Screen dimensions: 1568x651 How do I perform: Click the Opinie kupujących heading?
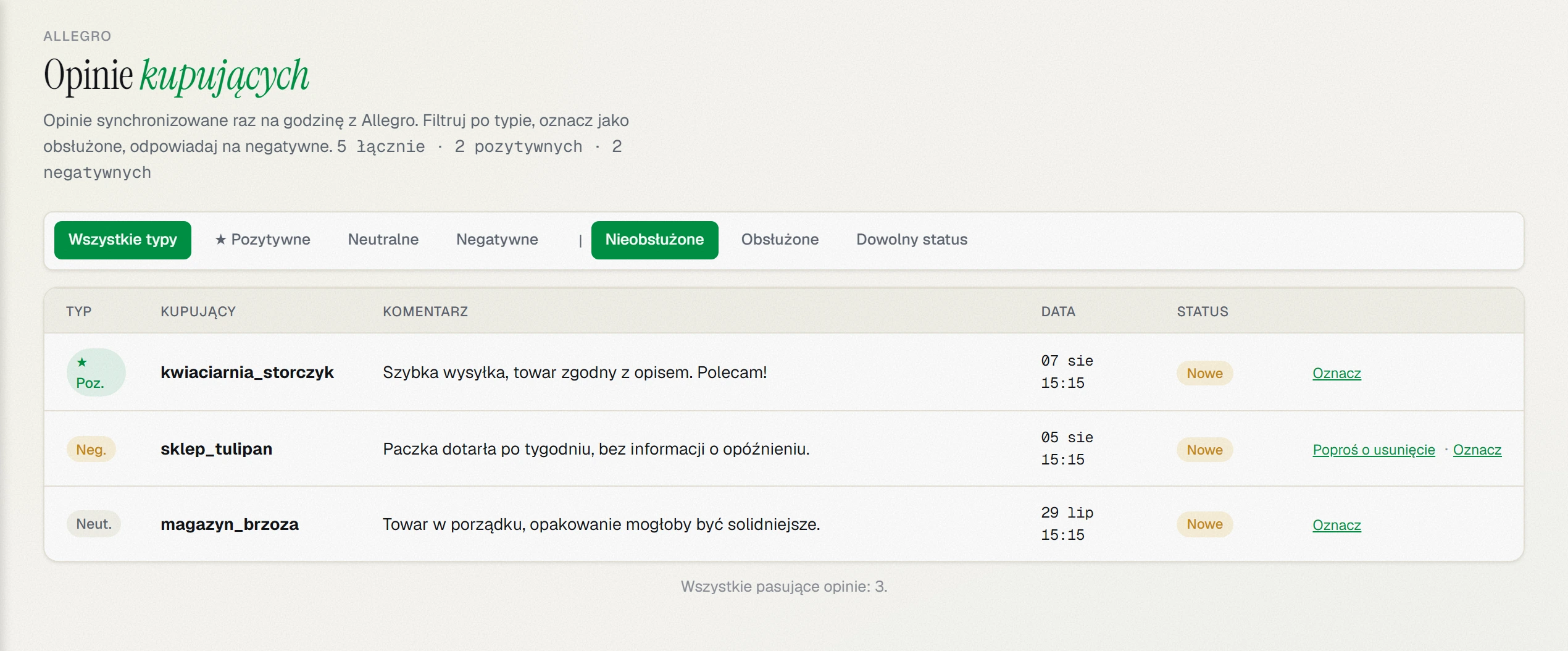click(177, 76)
